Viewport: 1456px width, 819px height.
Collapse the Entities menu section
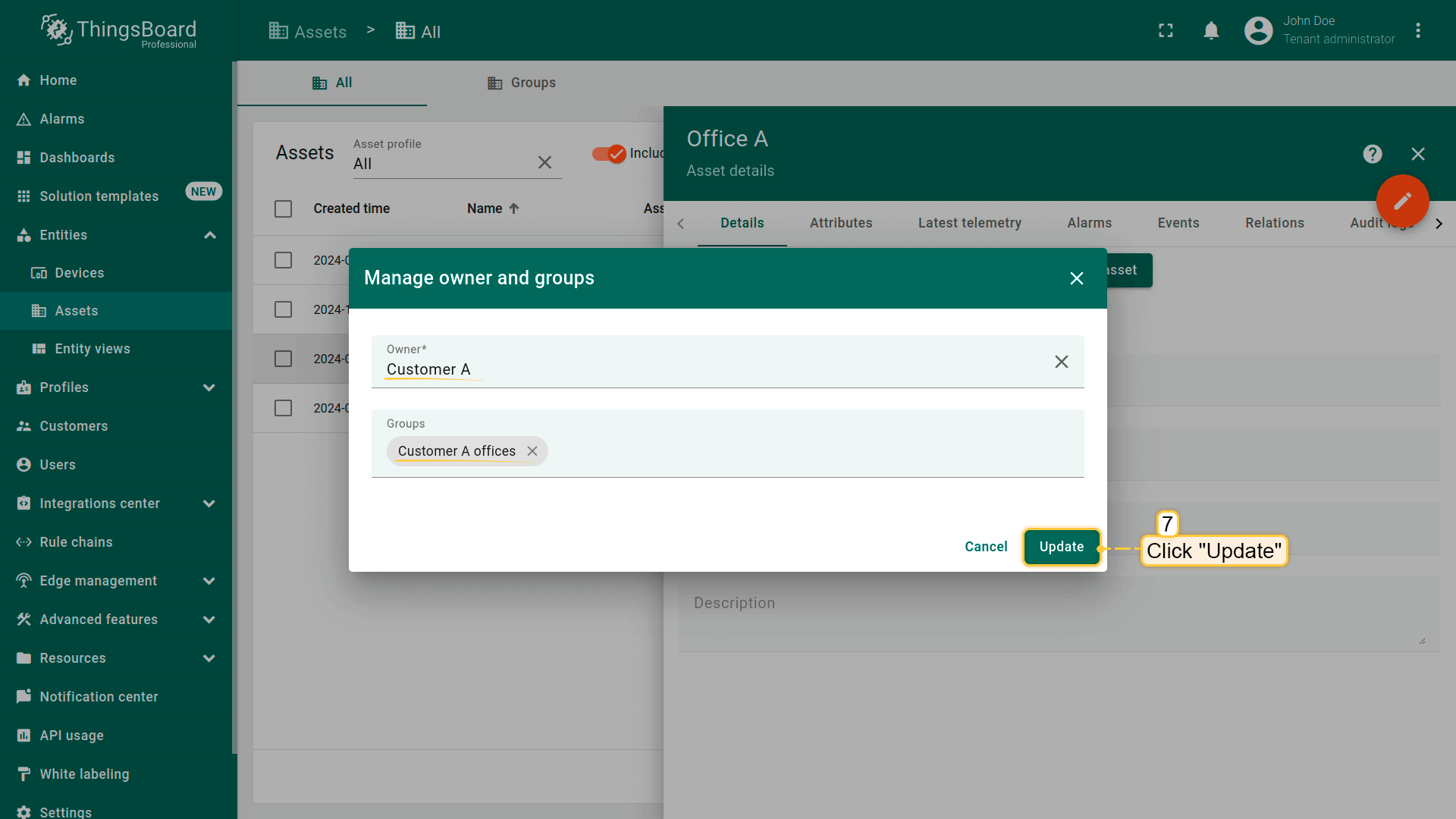pyautogui.click(x=210, y=235)
